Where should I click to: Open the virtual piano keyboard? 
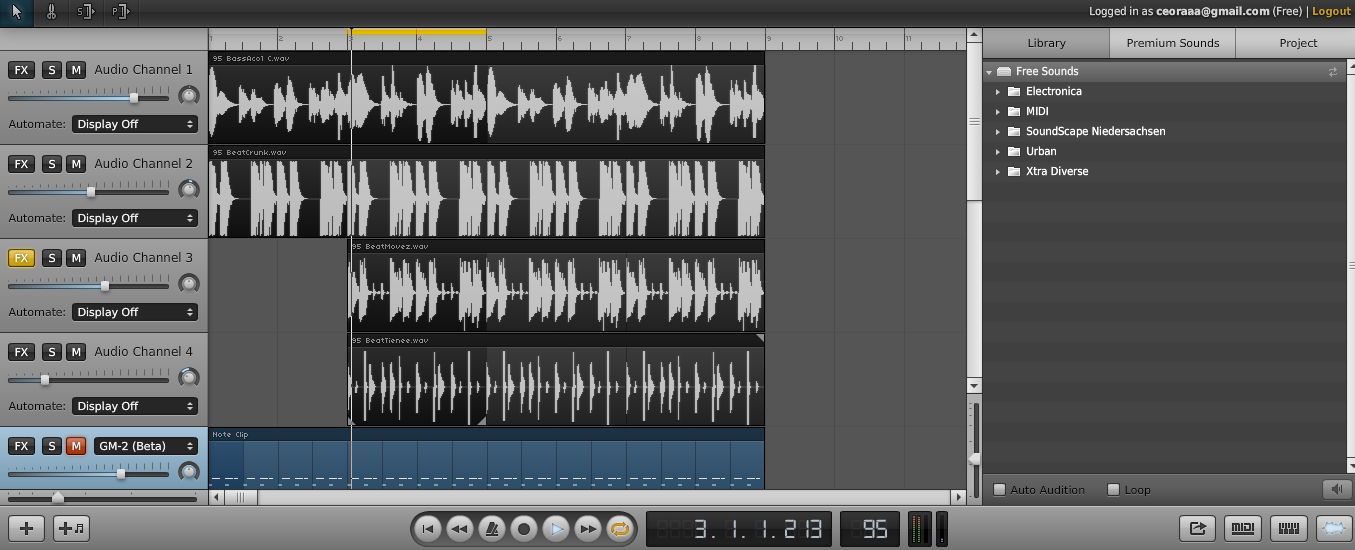tap(1289, 529)
